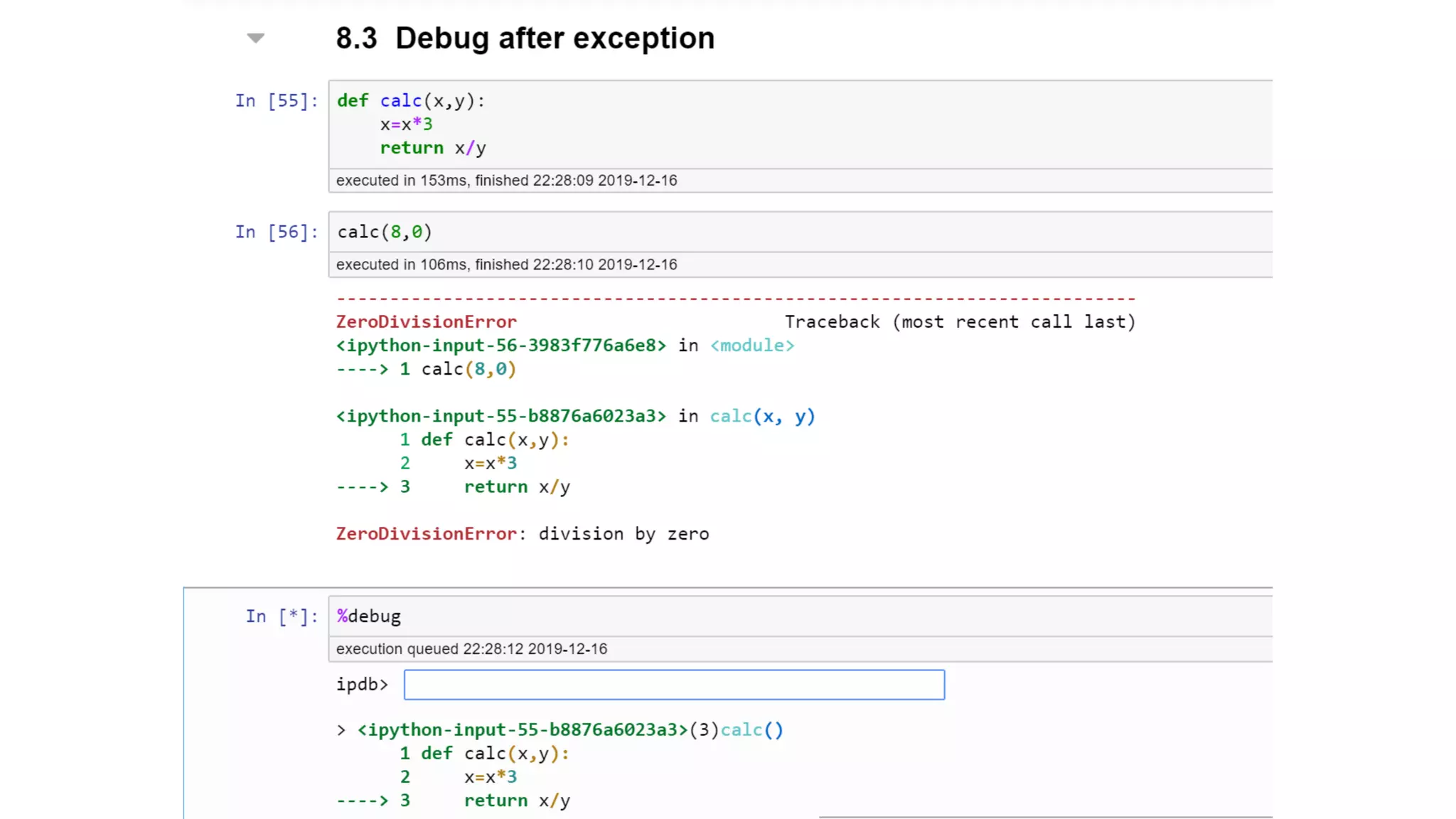Viewport: 1456px width, 819px height.
Task: Click the In [55] cell prompt
Action: tap(277, 101)
